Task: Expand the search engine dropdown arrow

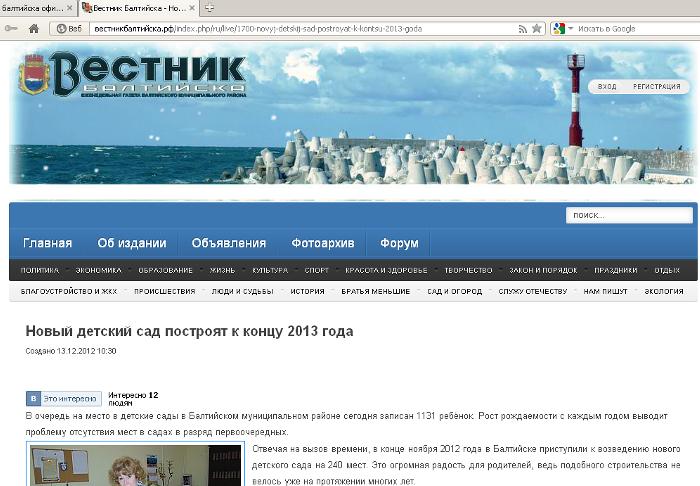Action: (570, 29)
